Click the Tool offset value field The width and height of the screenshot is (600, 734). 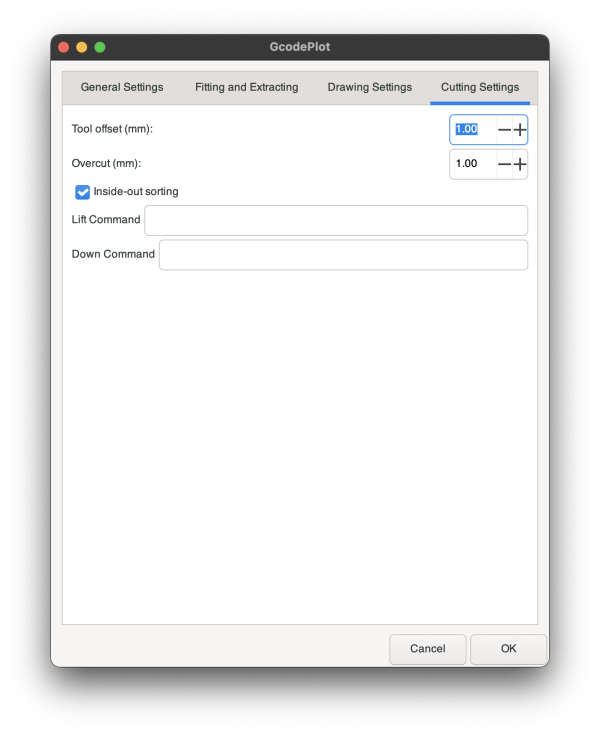click(x=473, y=130)
